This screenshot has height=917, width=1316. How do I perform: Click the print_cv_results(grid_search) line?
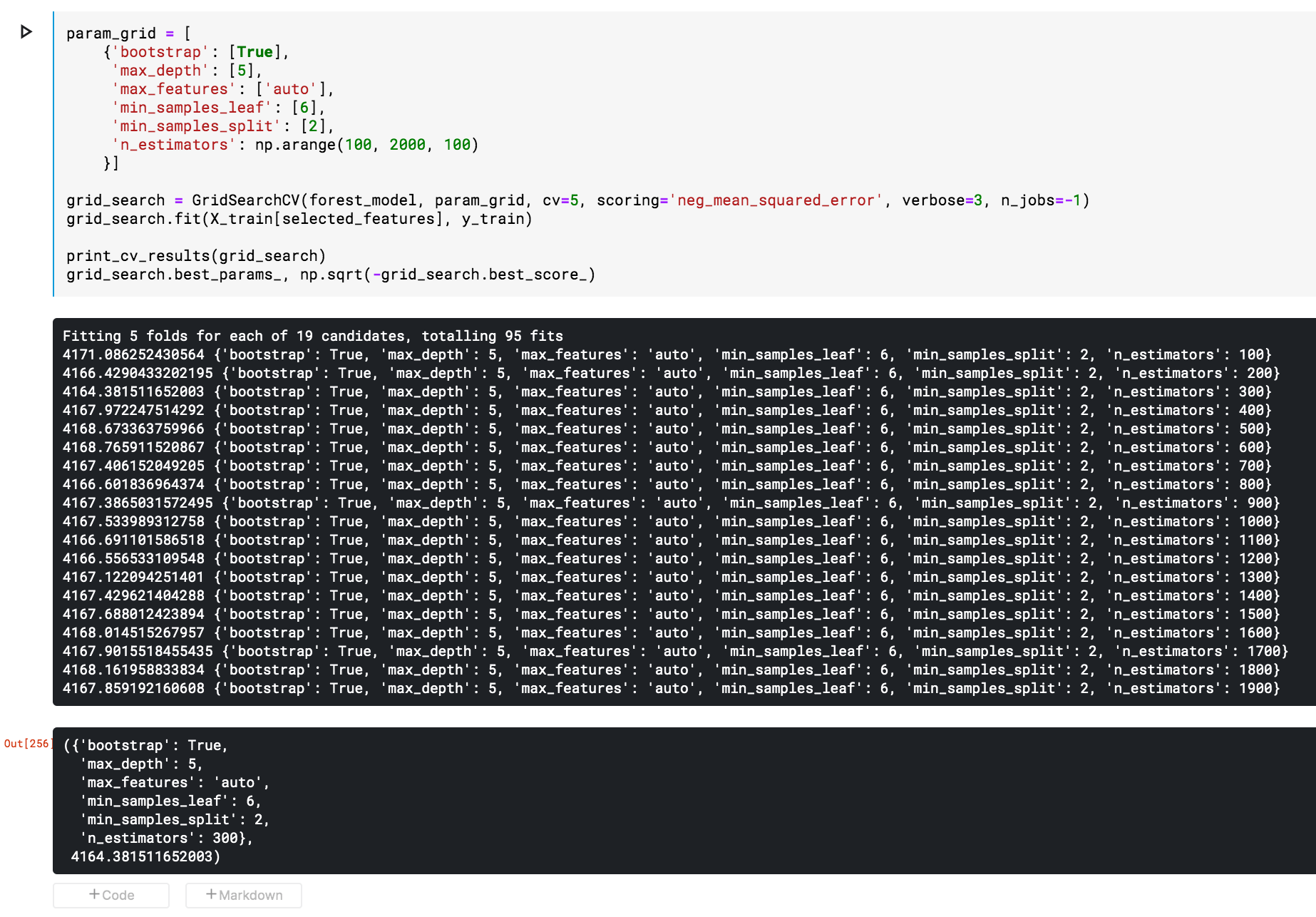point(196,256)
